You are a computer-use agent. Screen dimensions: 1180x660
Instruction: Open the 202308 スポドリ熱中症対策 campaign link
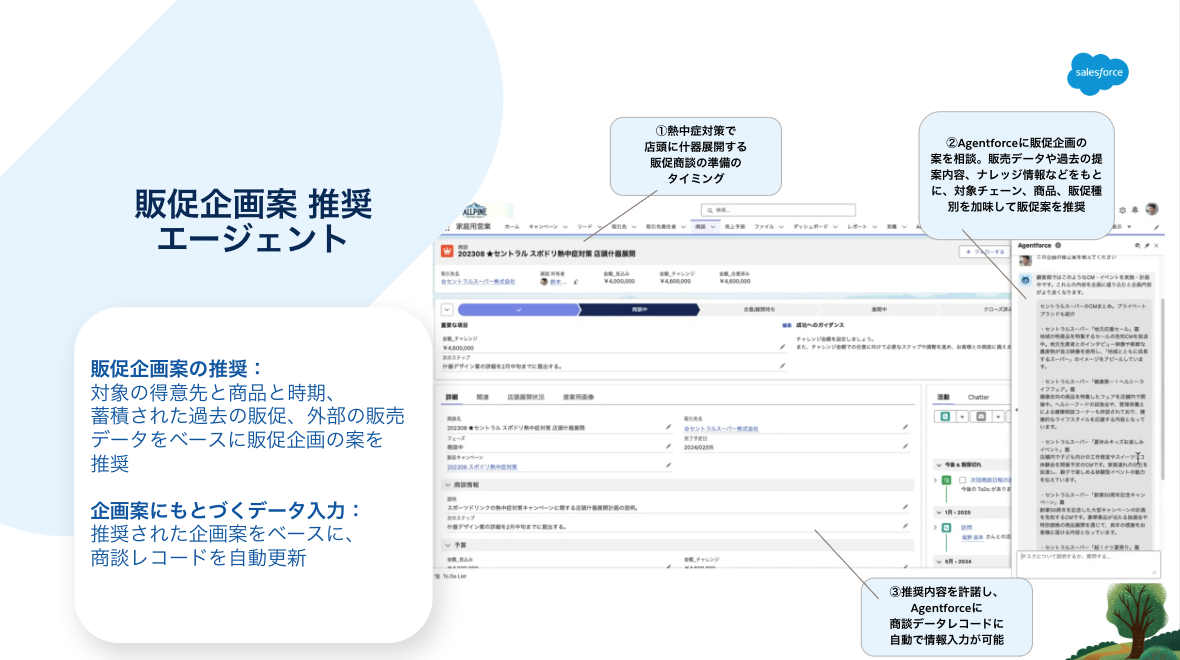tap(482, 467)
